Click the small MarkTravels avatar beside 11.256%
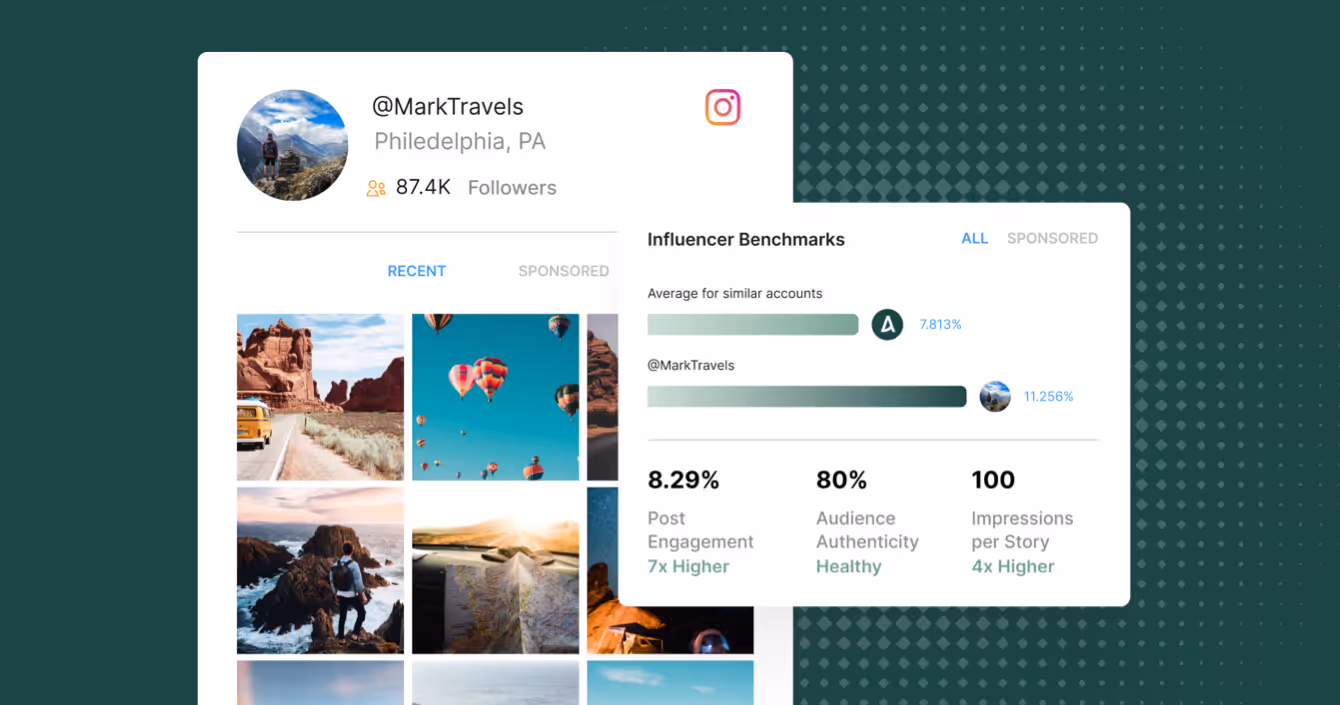Viewport: 1340px width, 705px height. point(995,396)
